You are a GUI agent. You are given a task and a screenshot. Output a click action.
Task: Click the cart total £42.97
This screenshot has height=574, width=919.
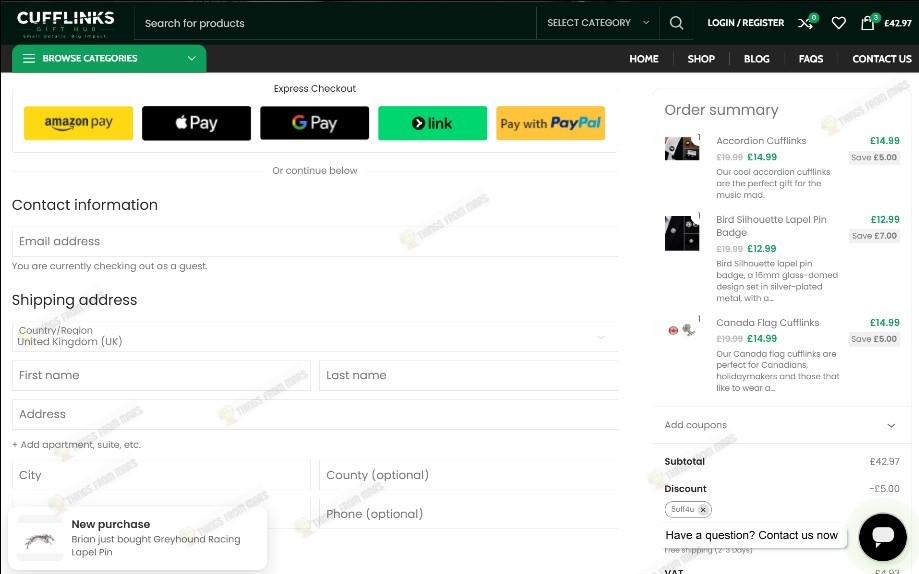point(898,23)
